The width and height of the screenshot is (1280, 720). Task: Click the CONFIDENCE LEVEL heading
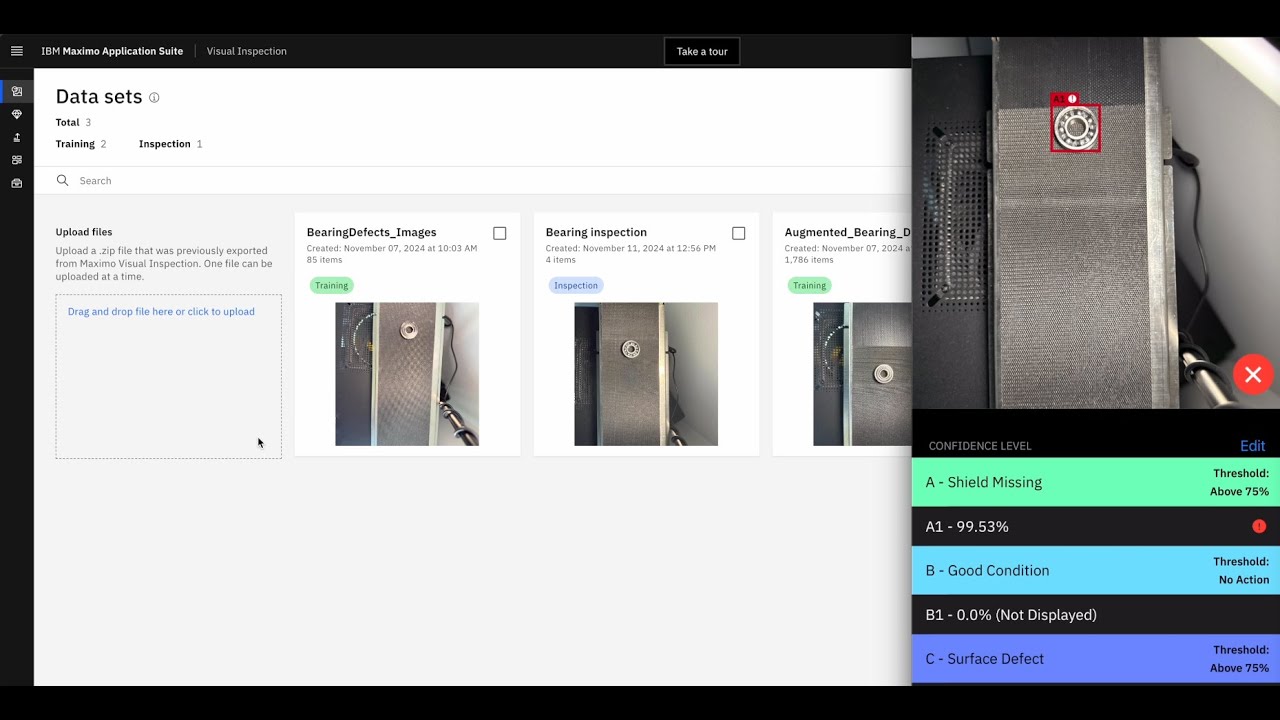point(980,446)
